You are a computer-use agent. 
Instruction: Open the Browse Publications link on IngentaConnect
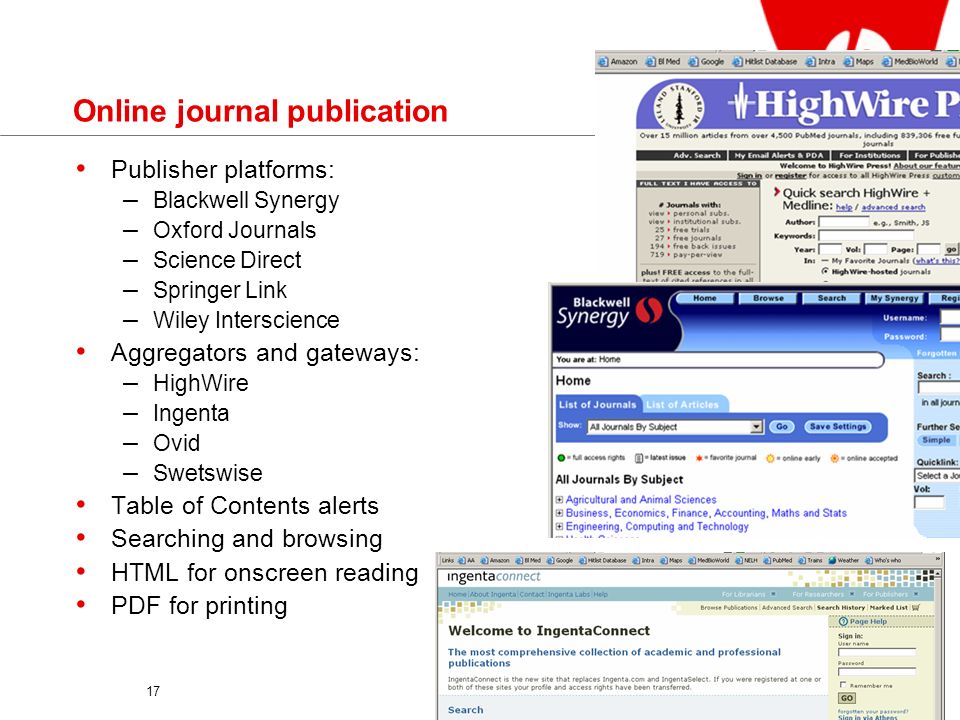[x=729, y=607]
